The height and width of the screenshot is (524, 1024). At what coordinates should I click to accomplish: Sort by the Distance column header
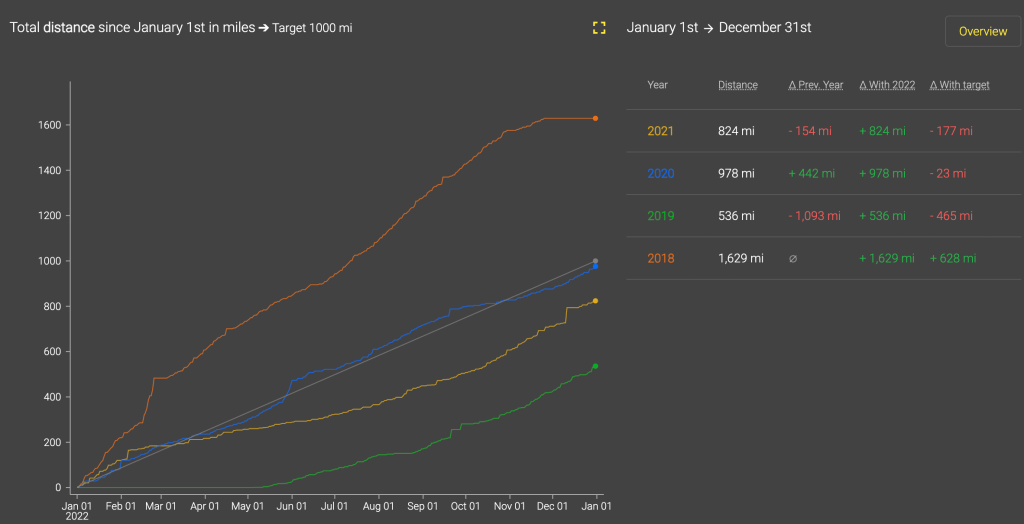pos(737,85)
